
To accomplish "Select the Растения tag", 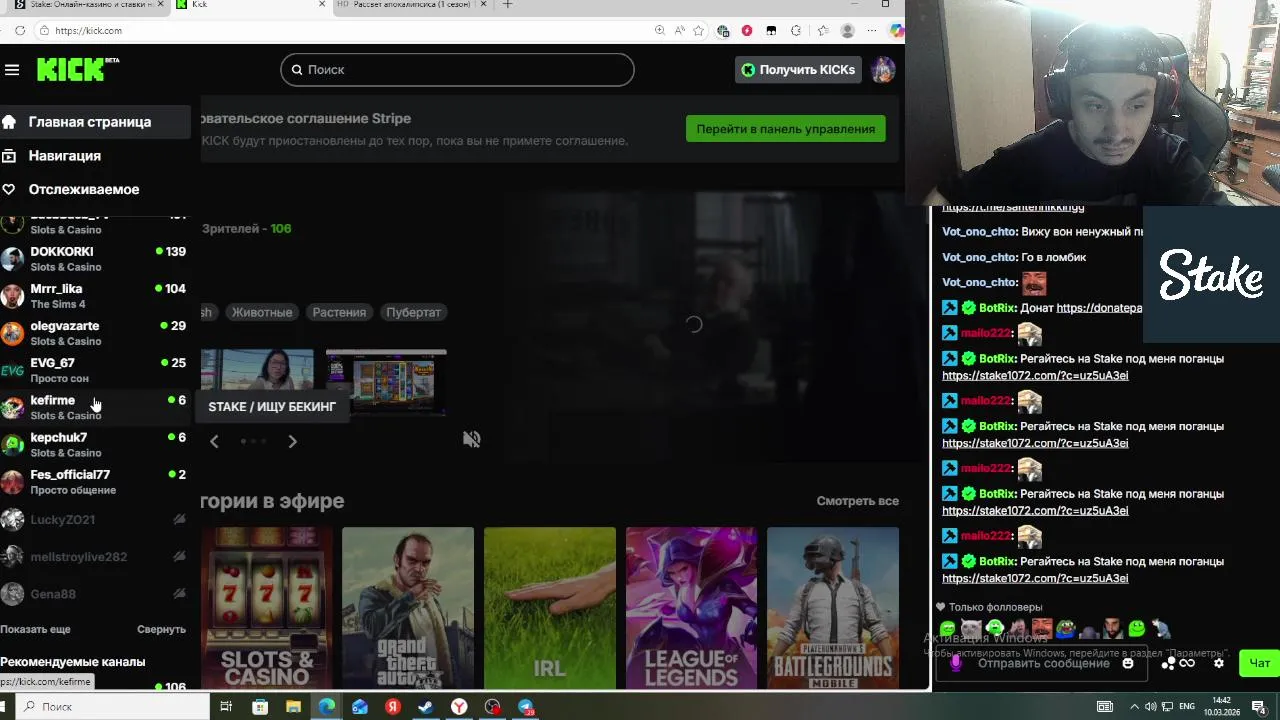I will 339,312.
